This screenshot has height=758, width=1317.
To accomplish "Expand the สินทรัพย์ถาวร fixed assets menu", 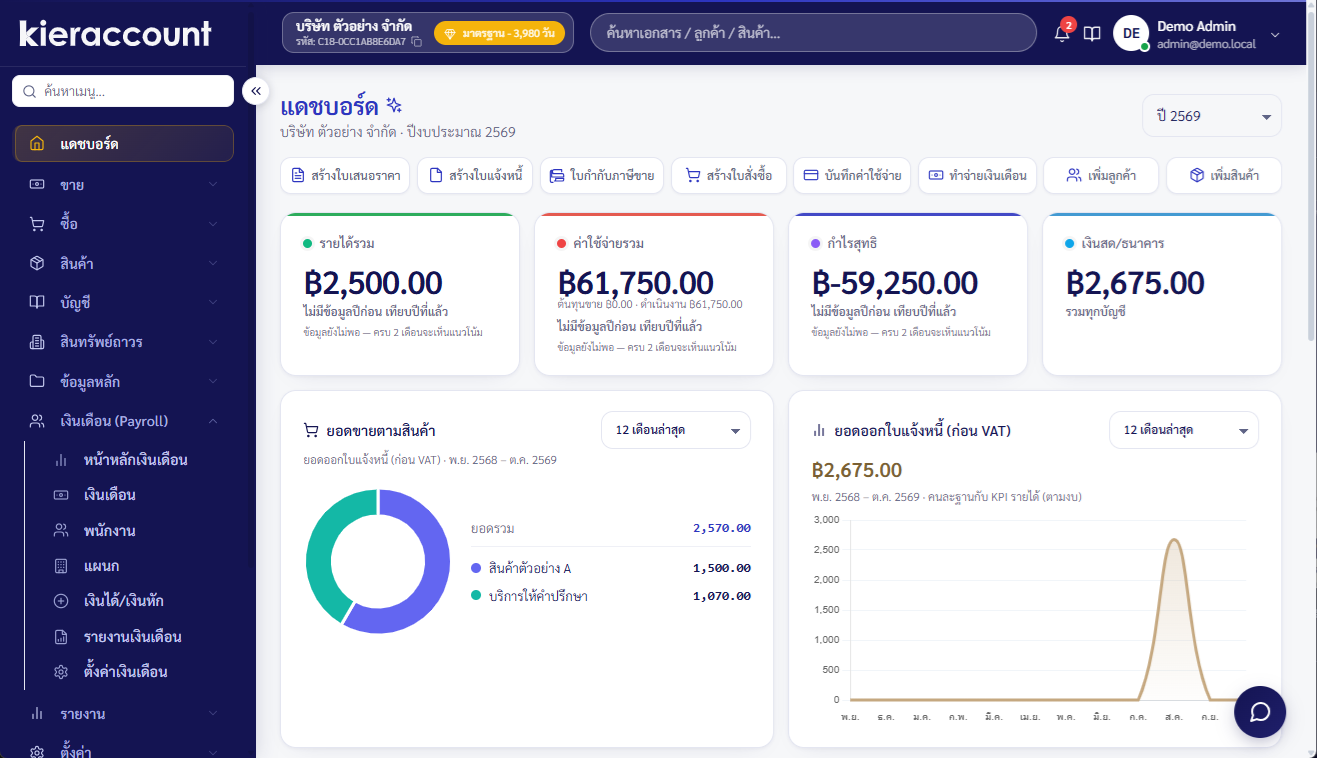I will (x=124, y=342).
